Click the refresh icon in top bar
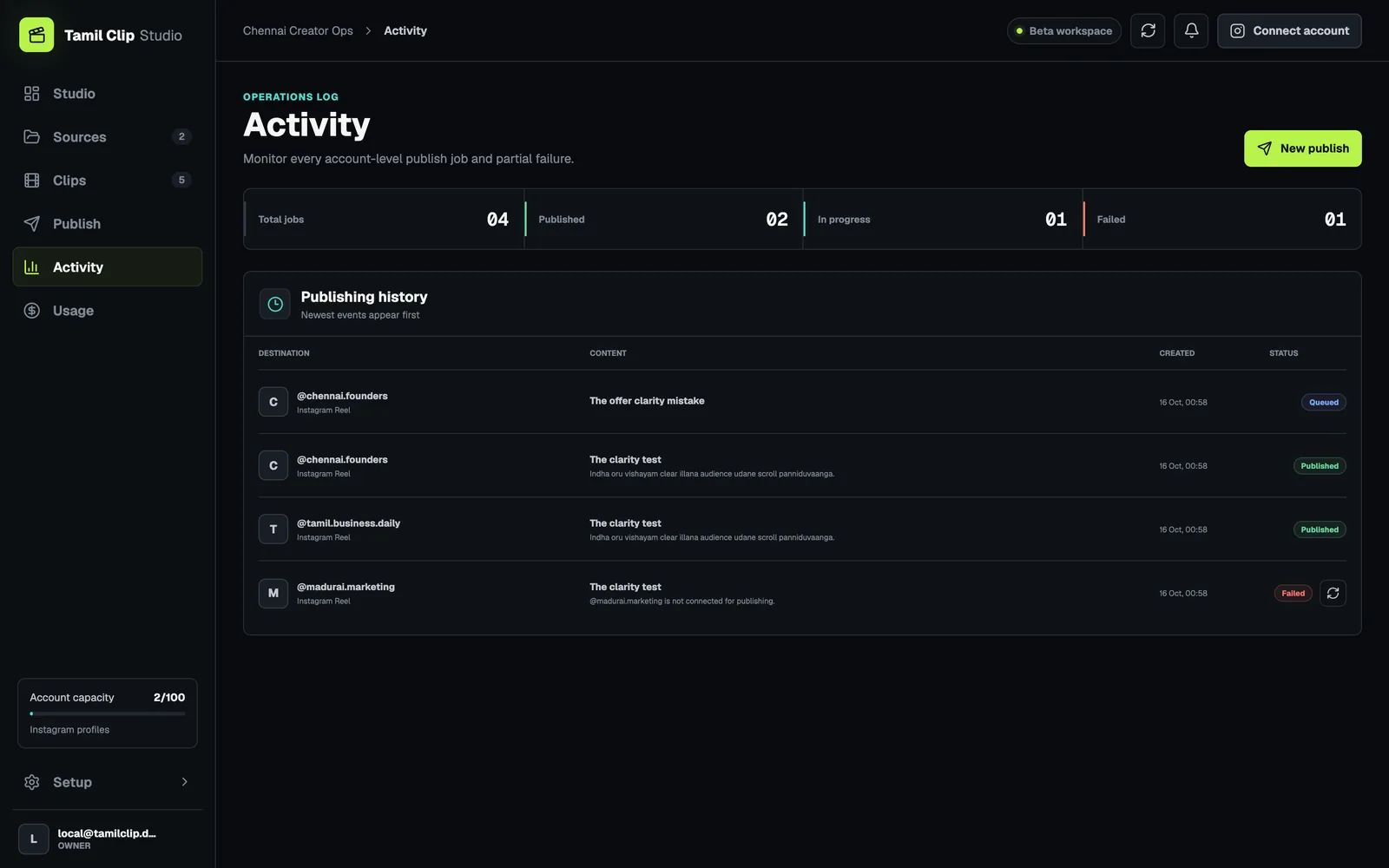Image resolution: width=1389 pixels, height=868 pixels. [x=1148, y=31]
